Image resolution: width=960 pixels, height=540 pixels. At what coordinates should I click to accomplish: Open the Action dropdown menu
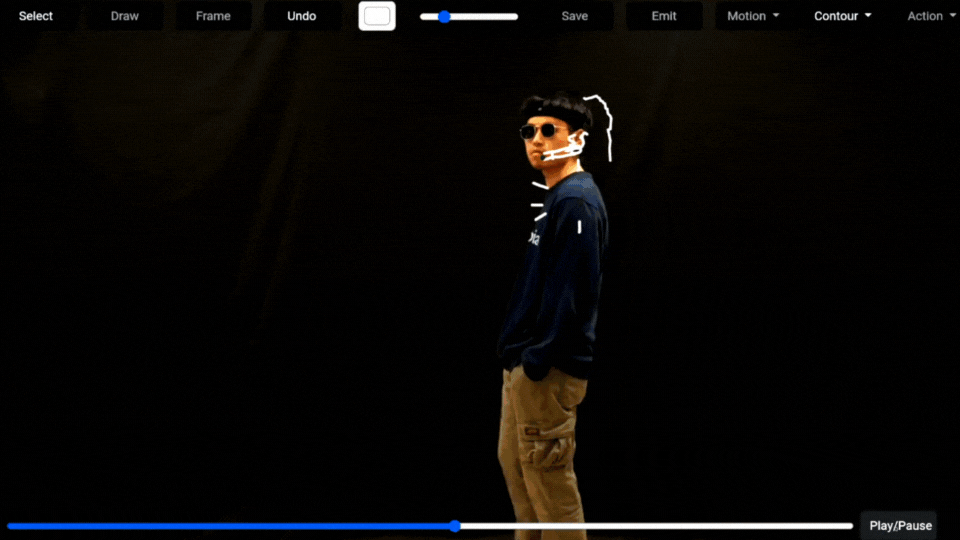coord(931,16)
